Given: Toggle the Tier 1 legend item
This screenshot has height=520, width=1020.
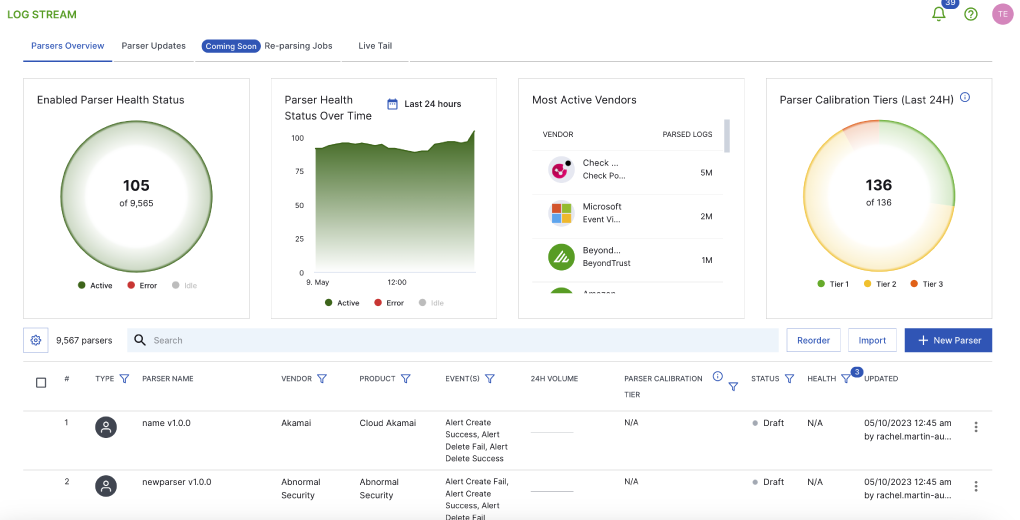Looking at the screenshot, I should click(x=833, y=284).
